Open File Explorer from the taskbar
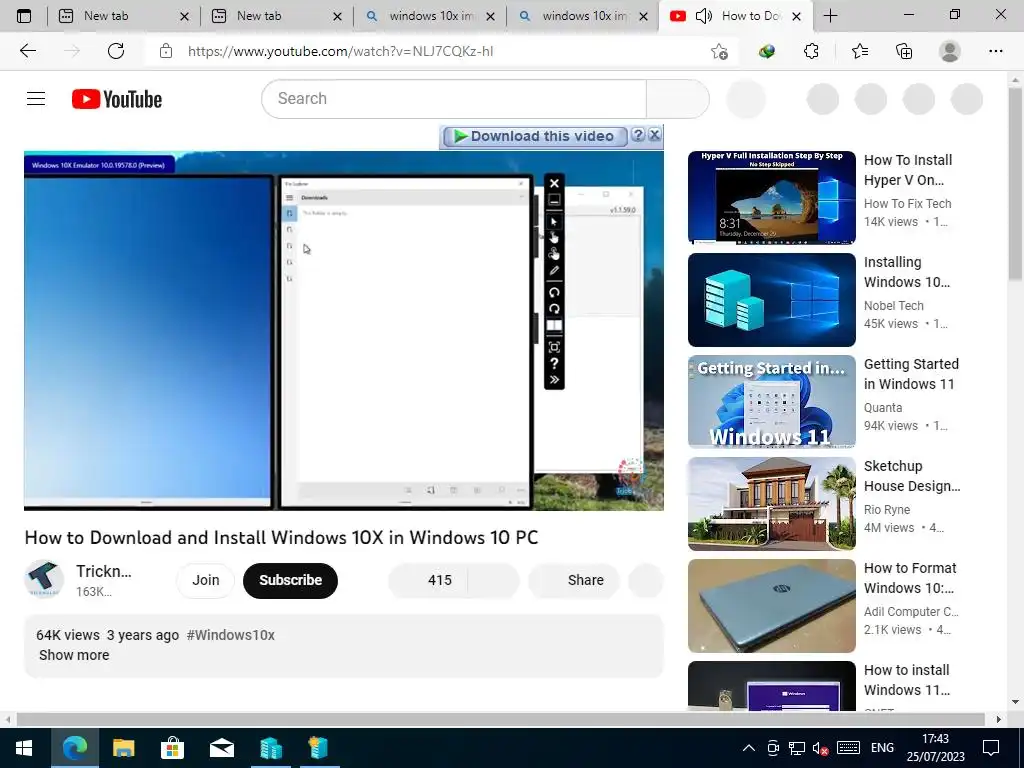Image resolution: width=1024 pixels, height=768 pixels. click(x=123, y=748)
